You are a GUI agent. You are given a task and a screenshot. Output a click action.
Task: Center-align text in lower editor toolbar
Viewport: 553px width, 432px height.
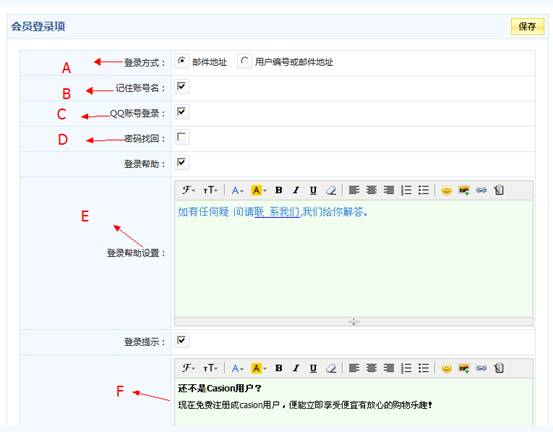(371, 368)
